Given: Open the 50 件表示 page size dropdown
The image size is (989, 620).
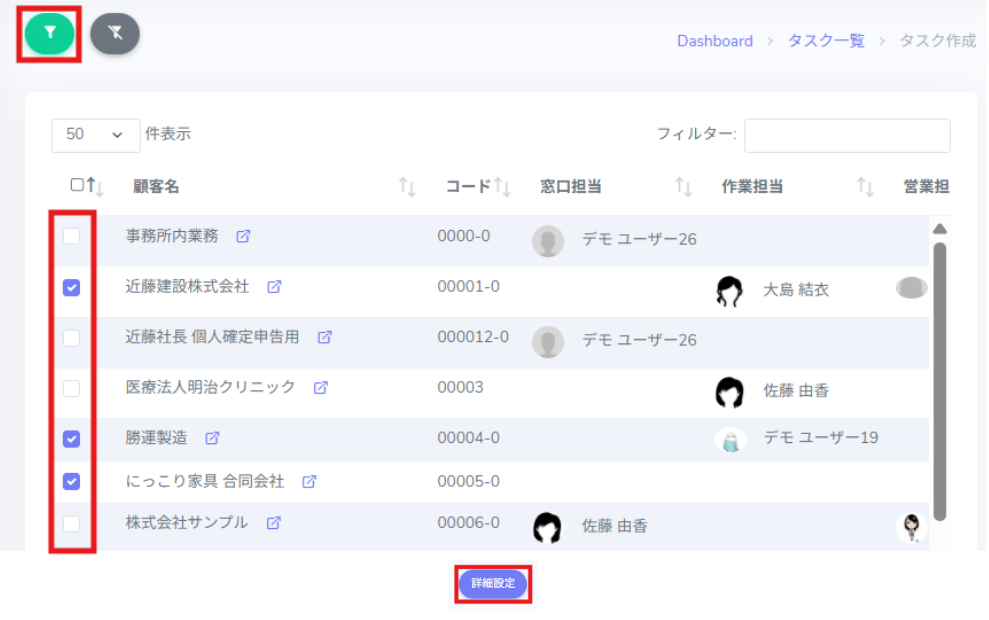Looking at the screenshot, I should click(x=95, y=134).
